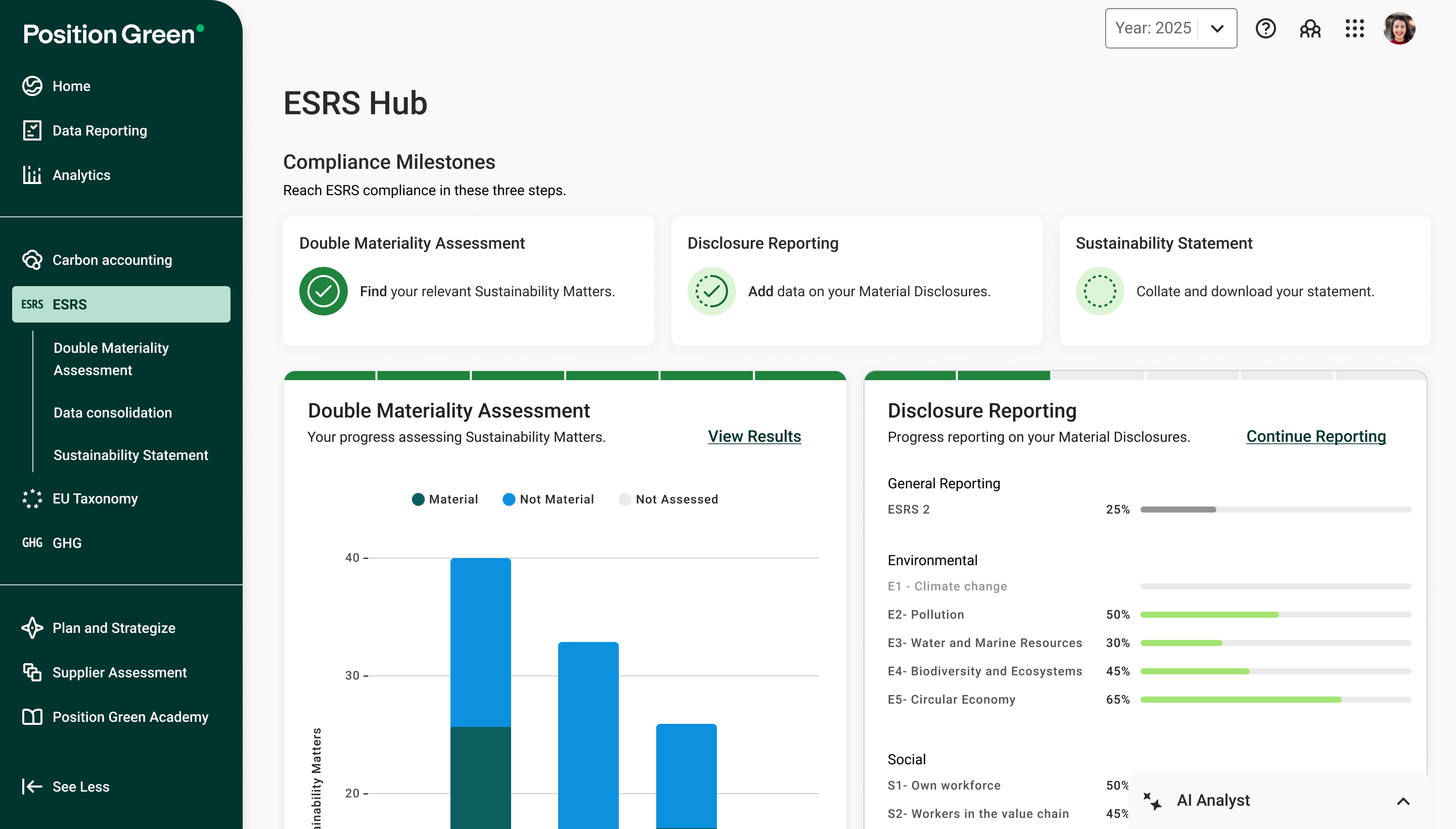Screen dimensions: 1456x829
Task: Open the apps grid icon
Action: click(1354, 28)
